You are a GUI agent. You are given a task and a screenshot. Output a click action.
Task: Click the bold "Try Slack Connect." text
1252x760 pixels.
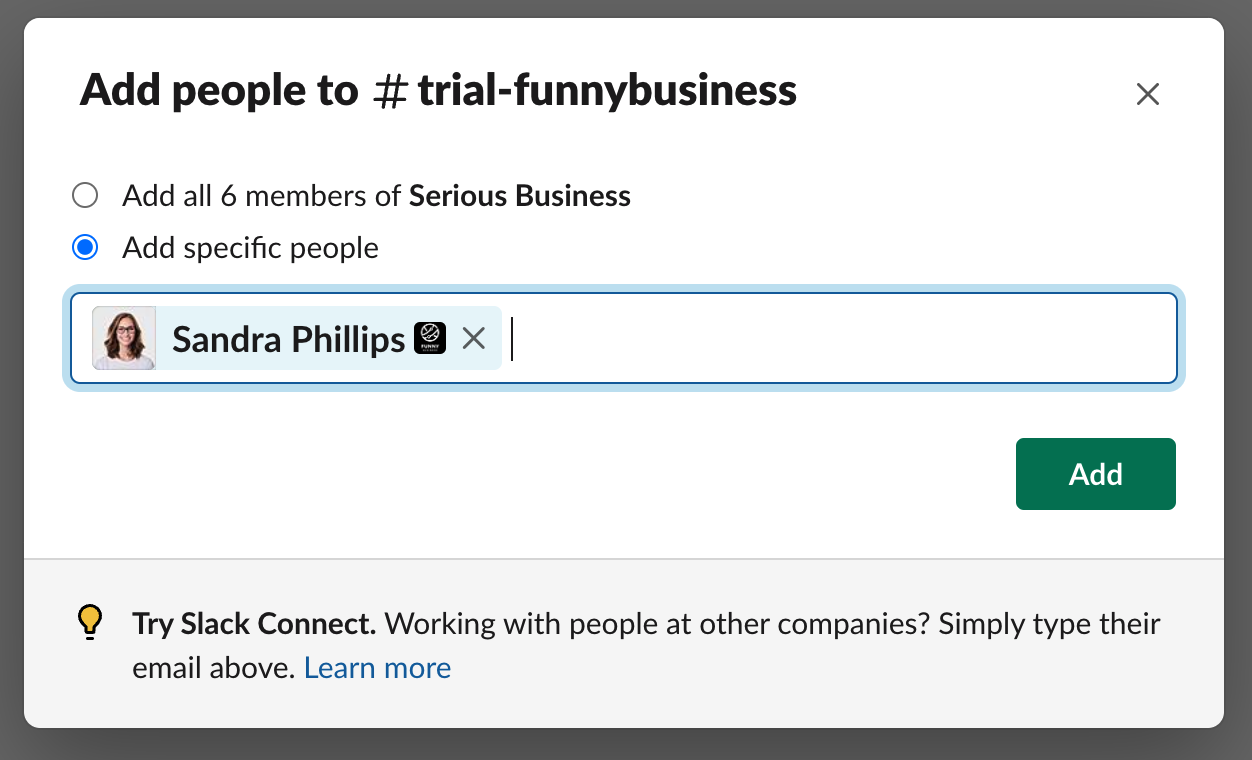click(x=254, y=624)
